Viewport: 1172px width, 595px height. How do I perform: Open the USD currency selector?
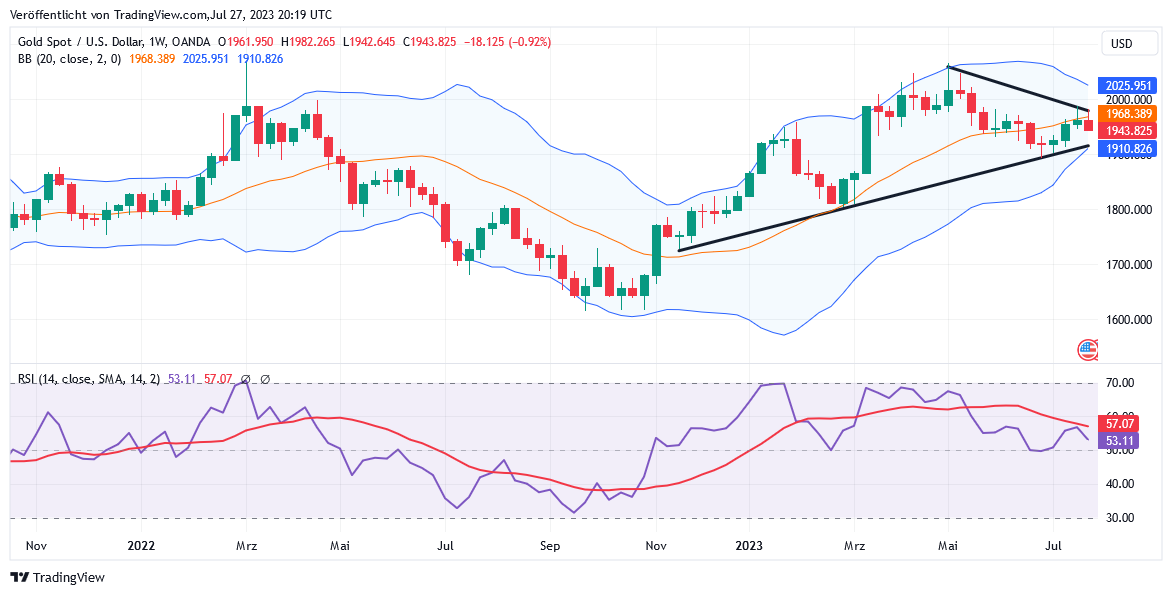click(x=1121, y=43)
